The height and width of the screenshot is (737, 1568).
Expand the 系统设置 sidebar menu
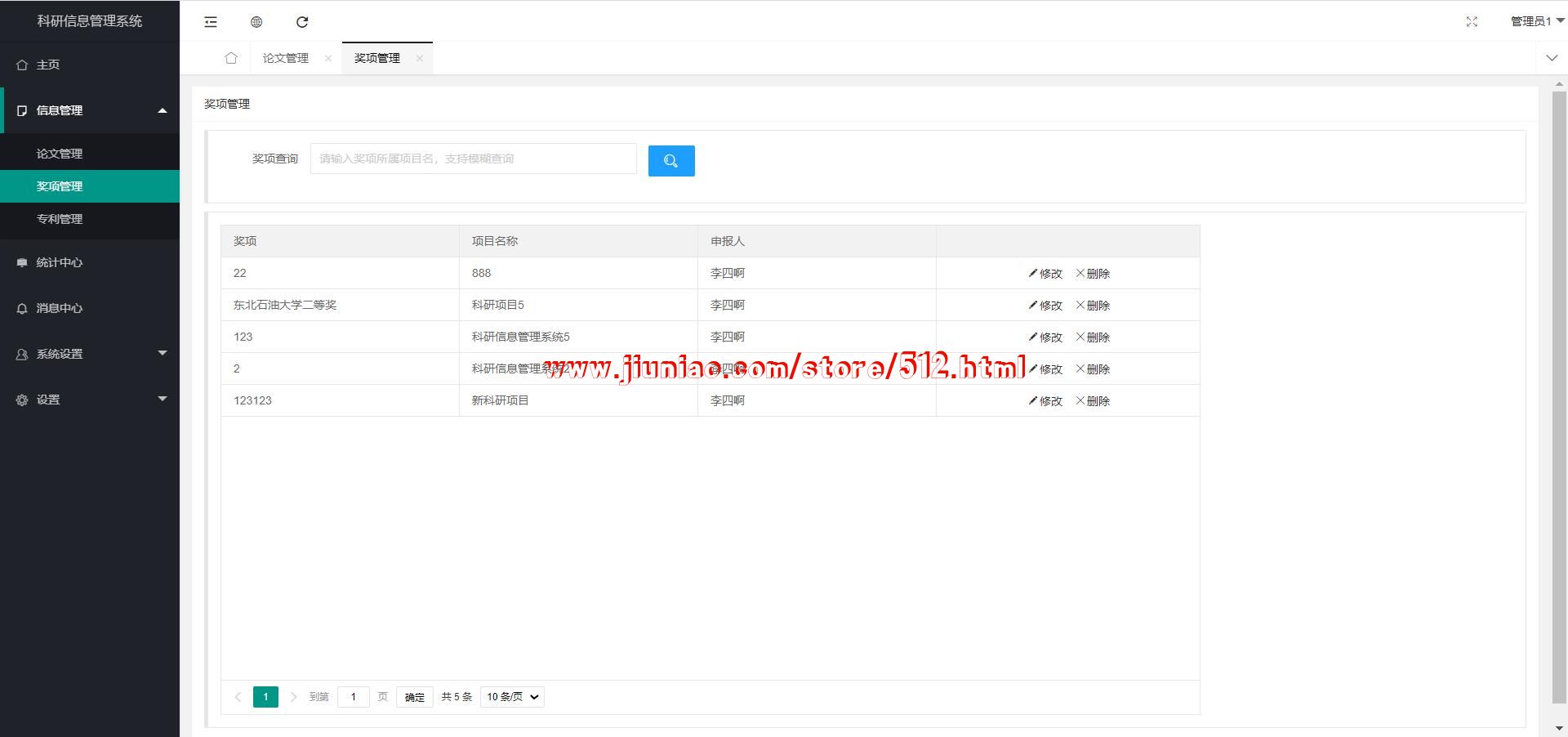(90, 354)
